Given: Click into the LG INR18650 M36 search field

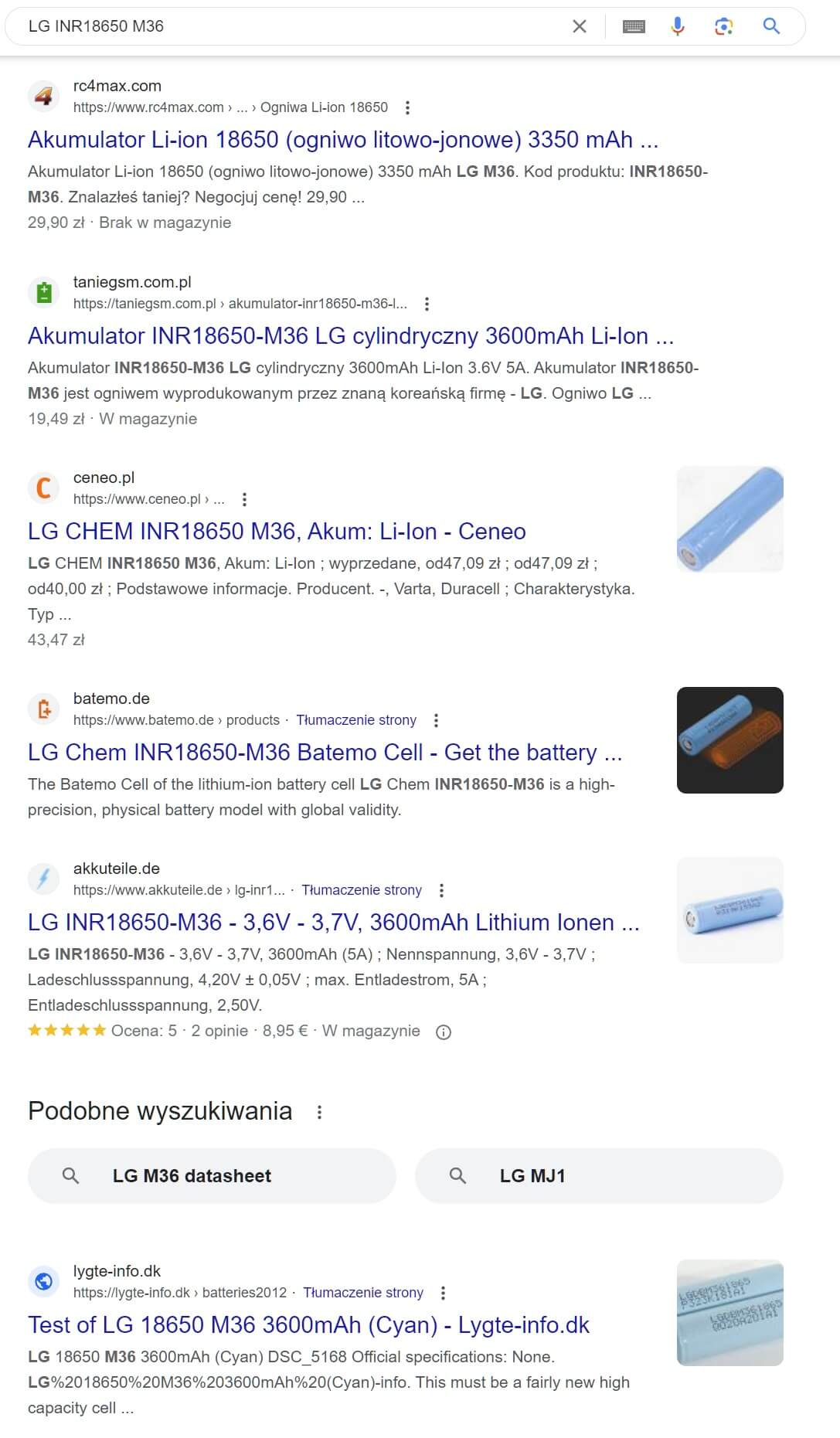Looking at the screenshot, I should (x=294, y=26).
